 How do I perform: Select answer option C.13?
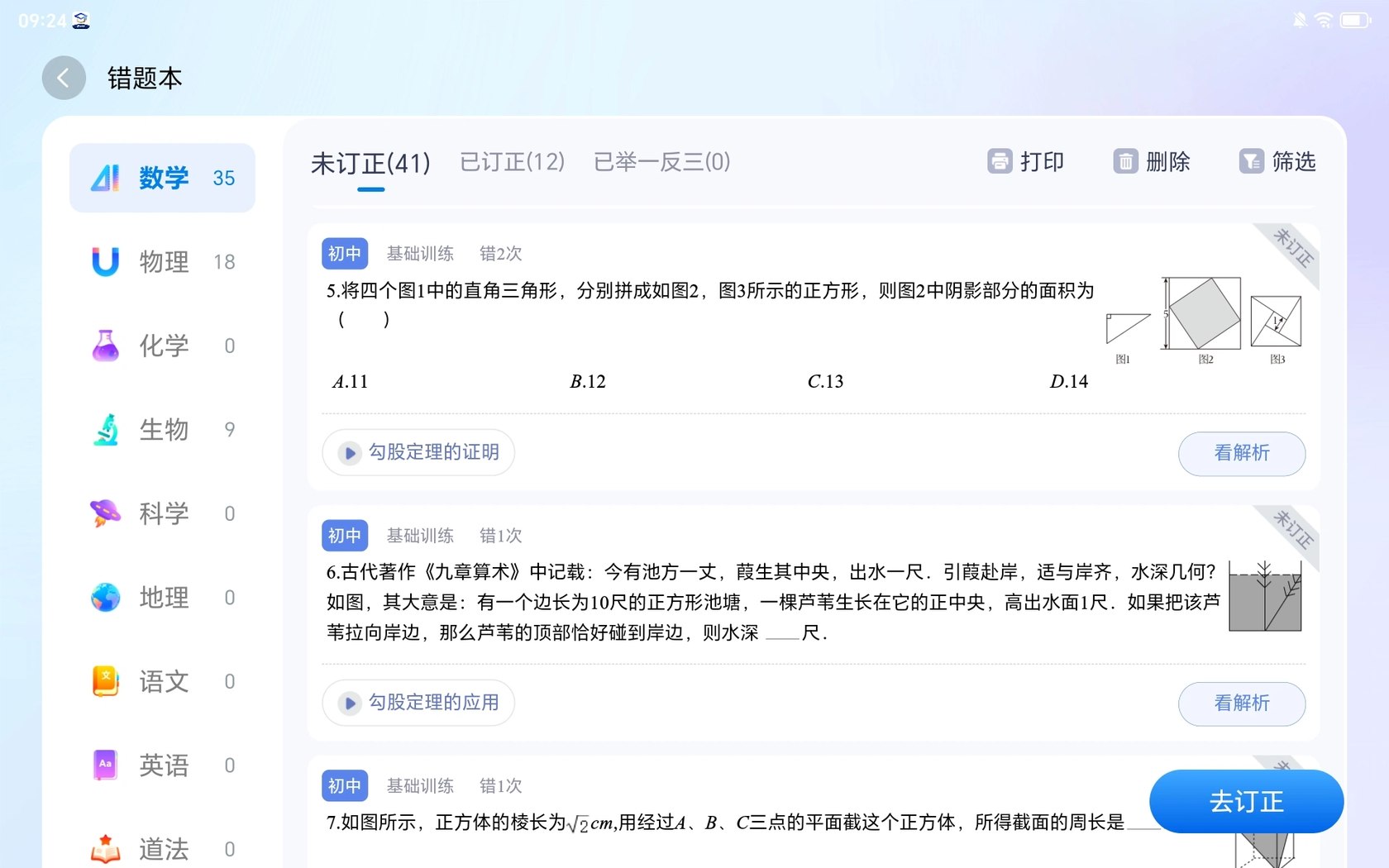click(x=825, y=382)
